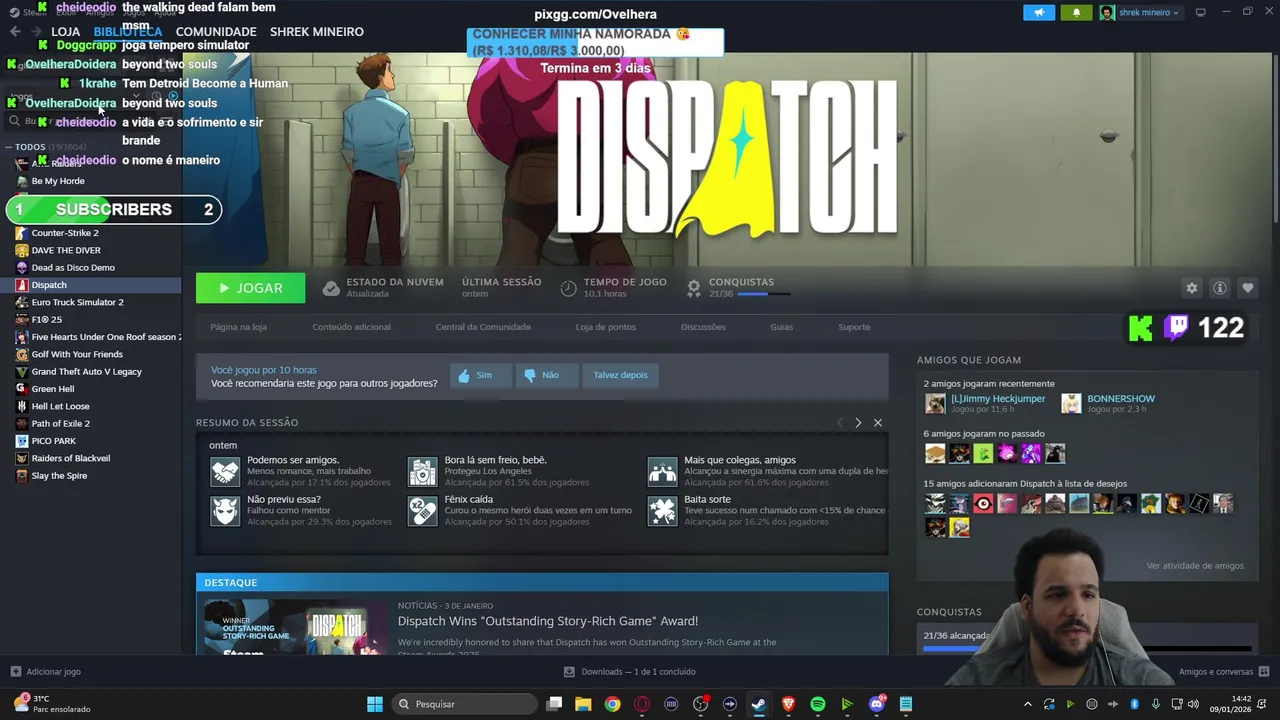Select Golf With Your Friends

click(x=77, y=354)
